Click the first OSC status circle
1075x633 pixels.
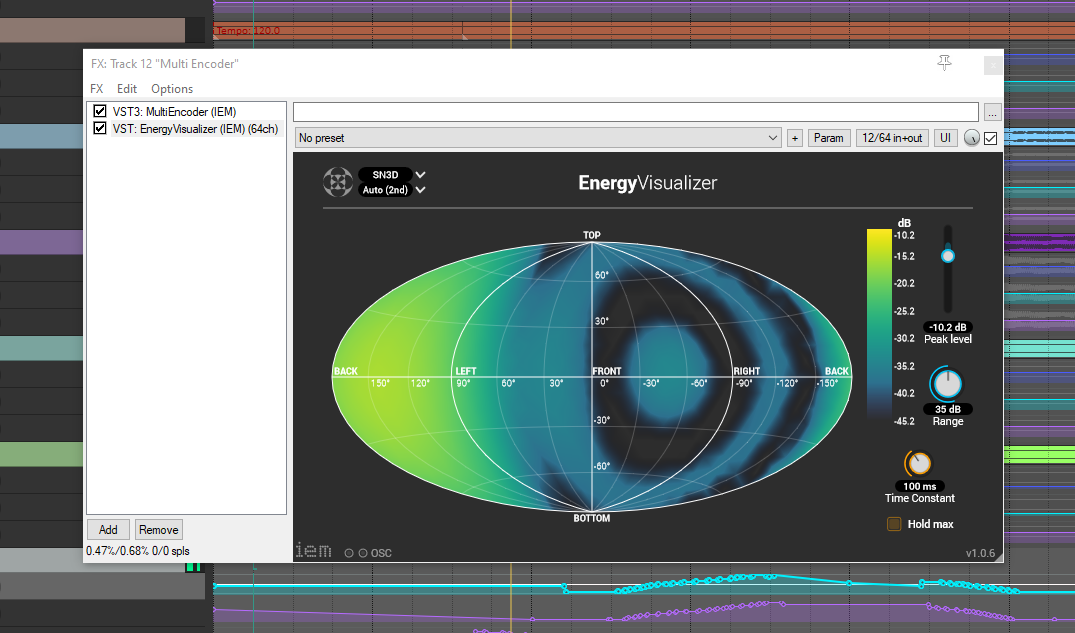pyautogui.click(x=349, y=553)
